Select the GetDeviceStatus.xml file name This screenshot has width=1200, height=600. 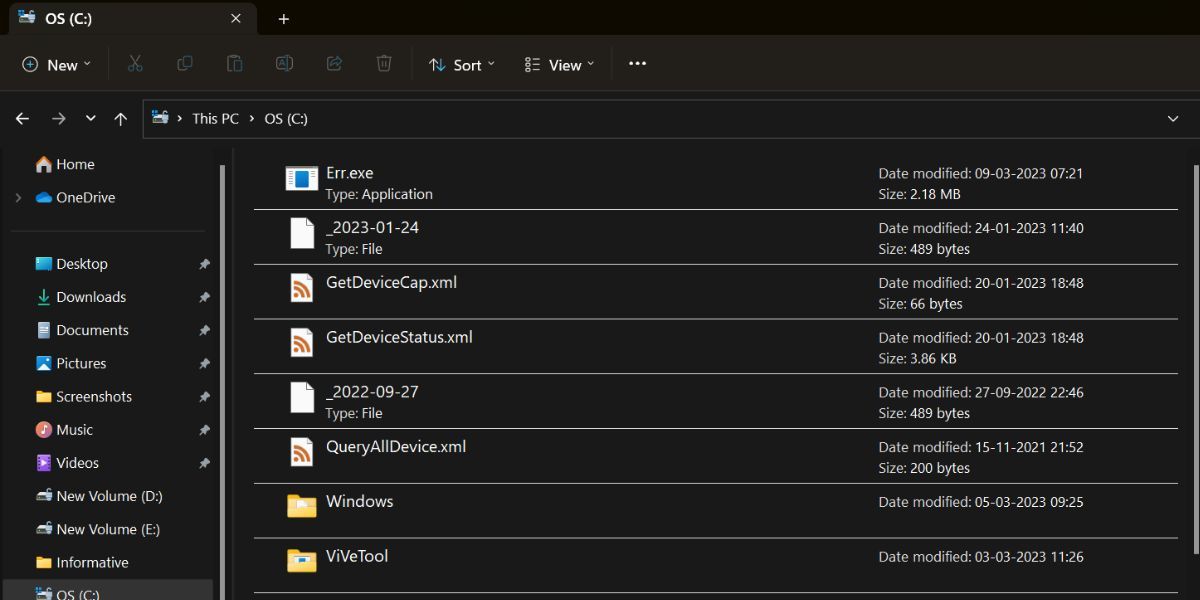coord(399,337)
